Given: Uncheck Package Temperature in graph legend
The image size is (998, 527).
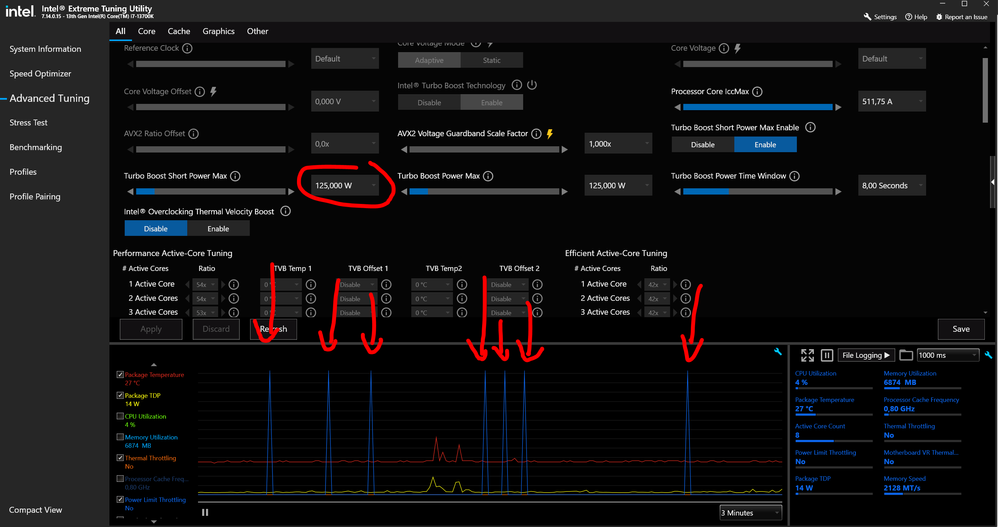Looking at the screenshot, I should click(x=120, y=375).
